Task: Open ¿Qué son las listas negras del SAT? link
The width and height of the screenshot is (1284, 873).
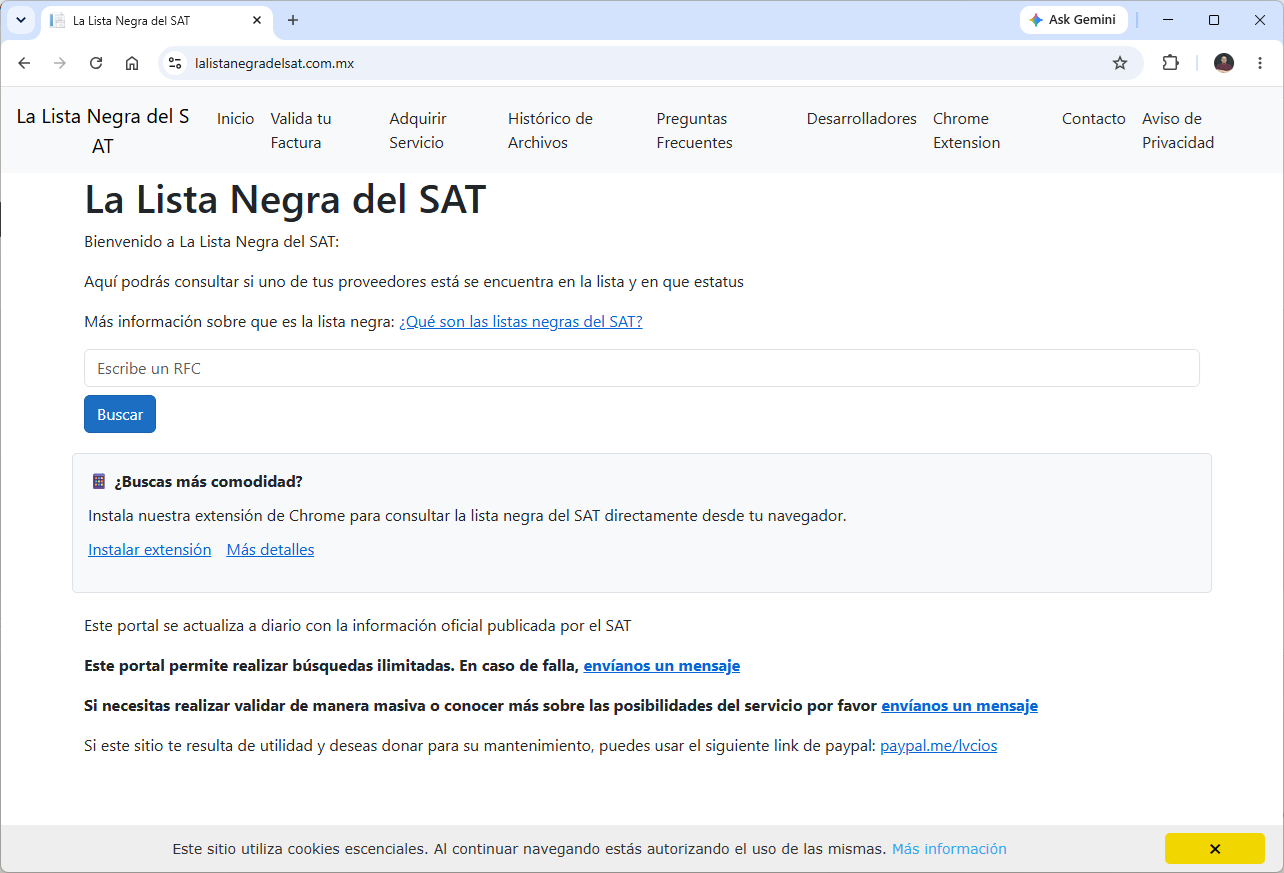Action: coord(520,321)
